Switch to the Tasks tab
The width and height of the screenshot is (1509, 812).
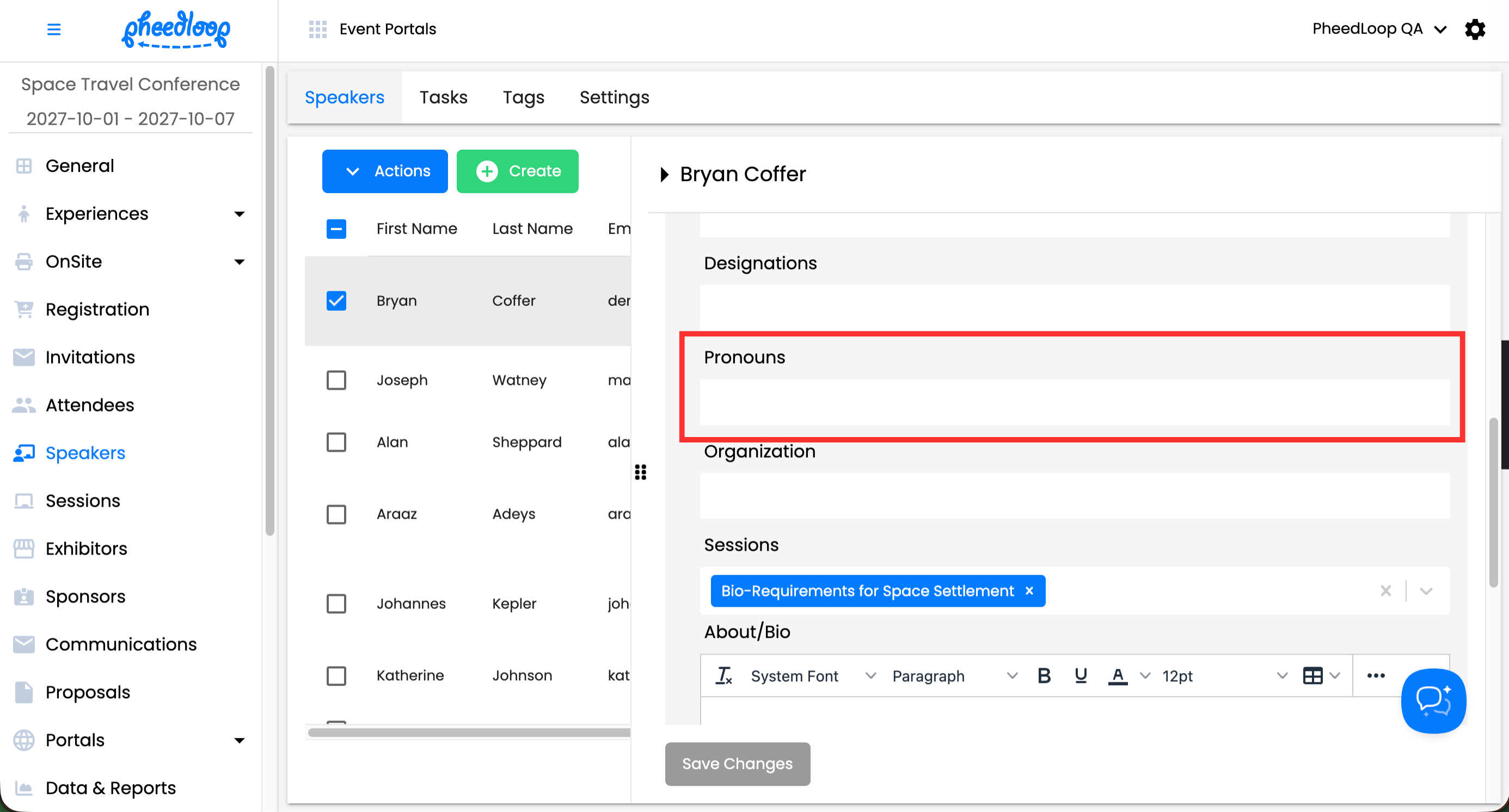[444, 97]
